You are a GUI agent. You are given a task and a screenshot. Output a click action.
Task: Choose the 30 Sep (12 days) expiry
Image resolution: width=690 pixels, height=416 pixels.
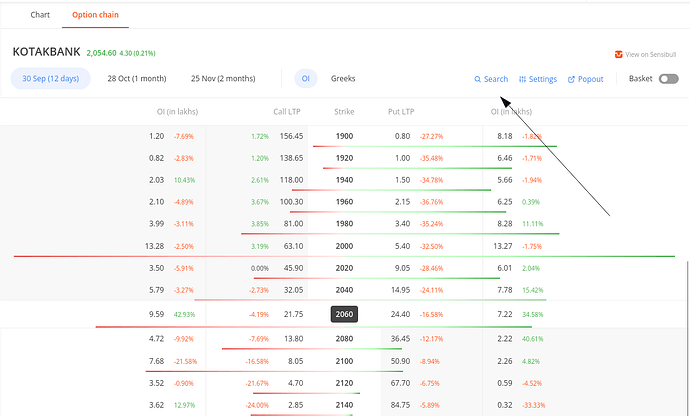(51, 78)
